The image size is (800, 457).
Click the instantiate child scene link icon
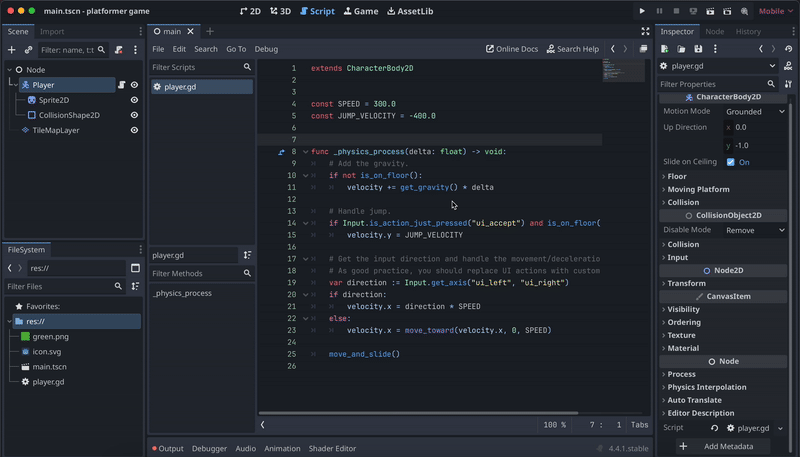point(28,50)
